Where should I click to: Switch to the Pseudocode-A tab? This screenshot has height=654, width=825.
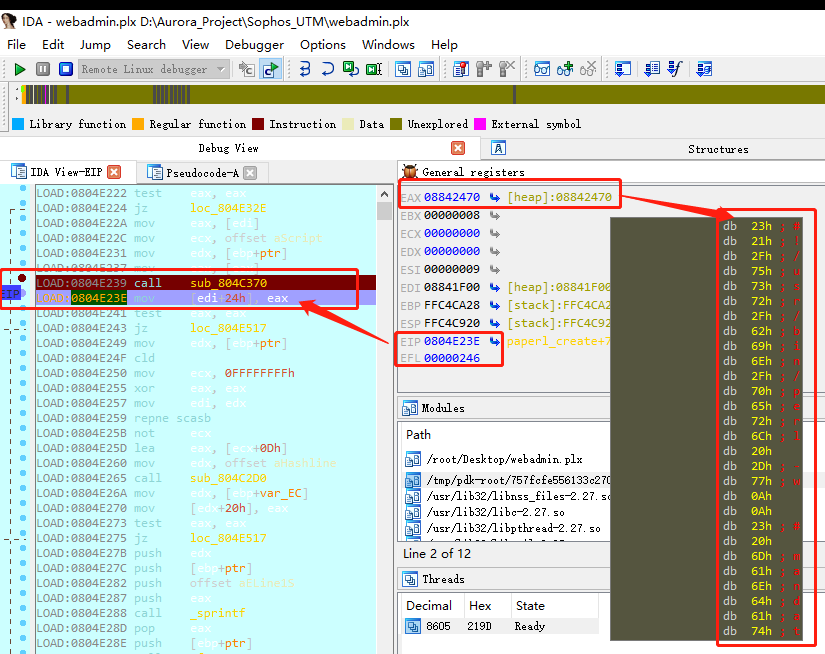(x=202, y=173)
